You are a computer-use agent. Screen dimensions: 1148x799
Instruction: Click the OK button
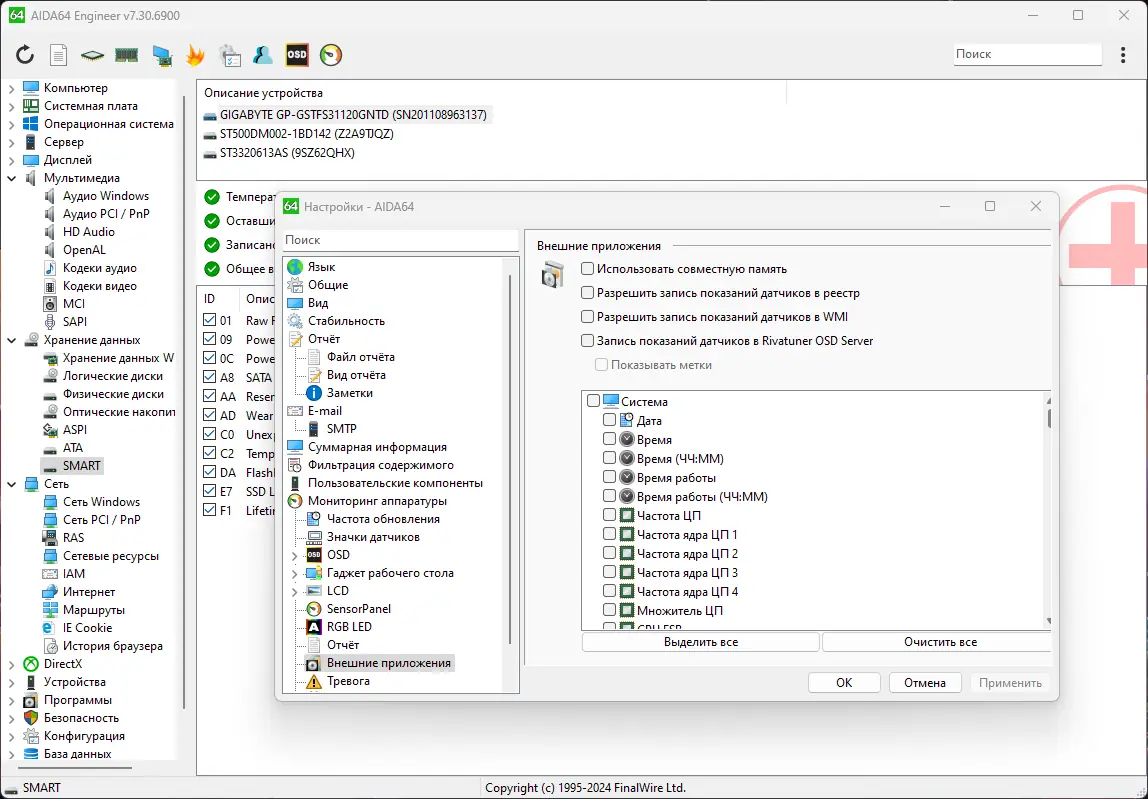[844, 683]
